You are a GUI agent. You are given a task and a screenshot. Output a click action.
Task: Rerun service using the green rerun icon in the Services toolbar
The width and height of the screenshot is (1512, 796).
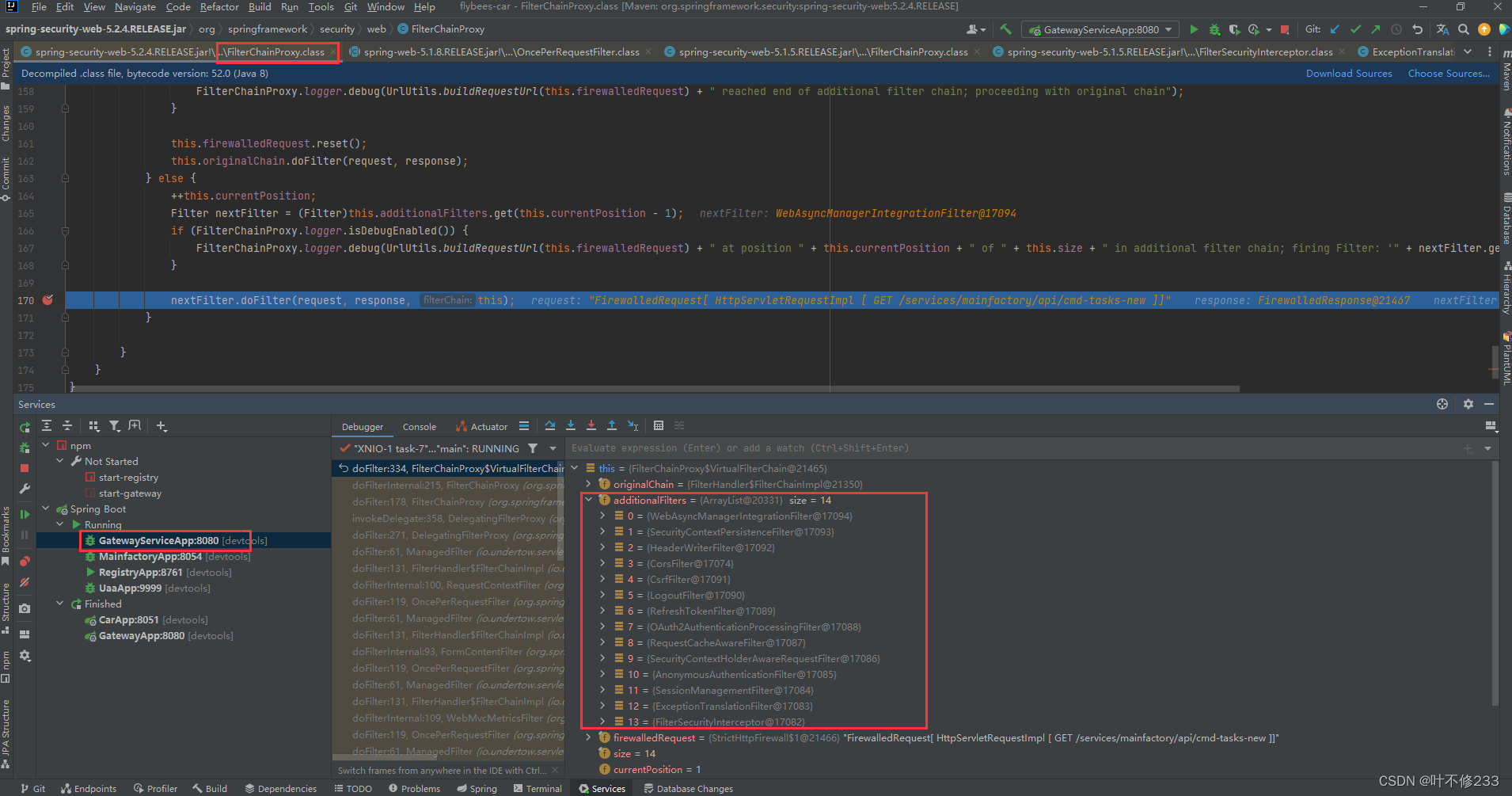pyautogui.click(x=25, y=428)
